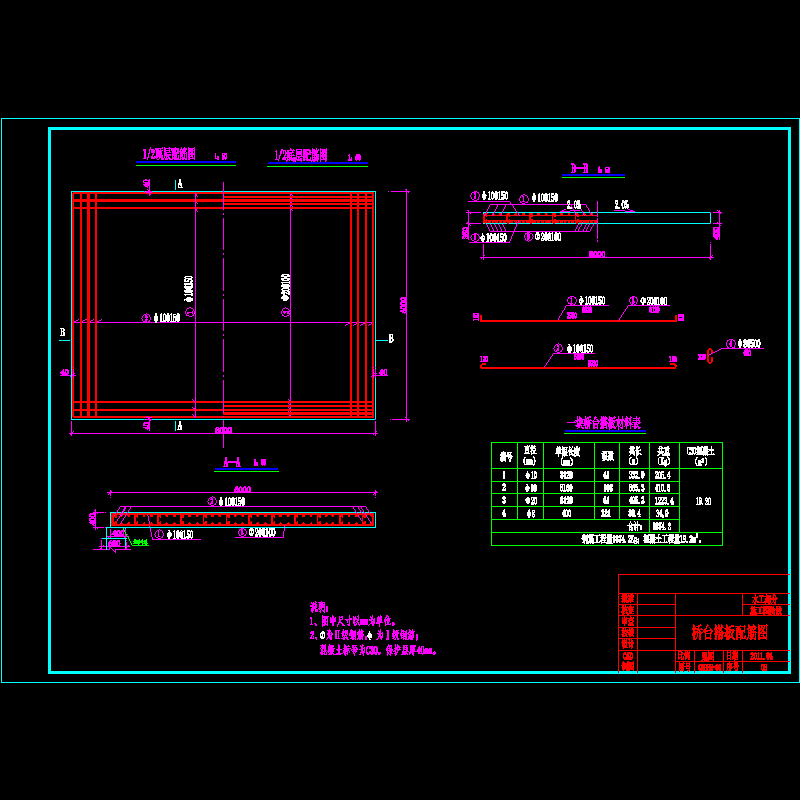Select the 1/2底层配筋图 view title
This screenshot has width=800, height=800.
pyautogui.click(x=301, y=156)
